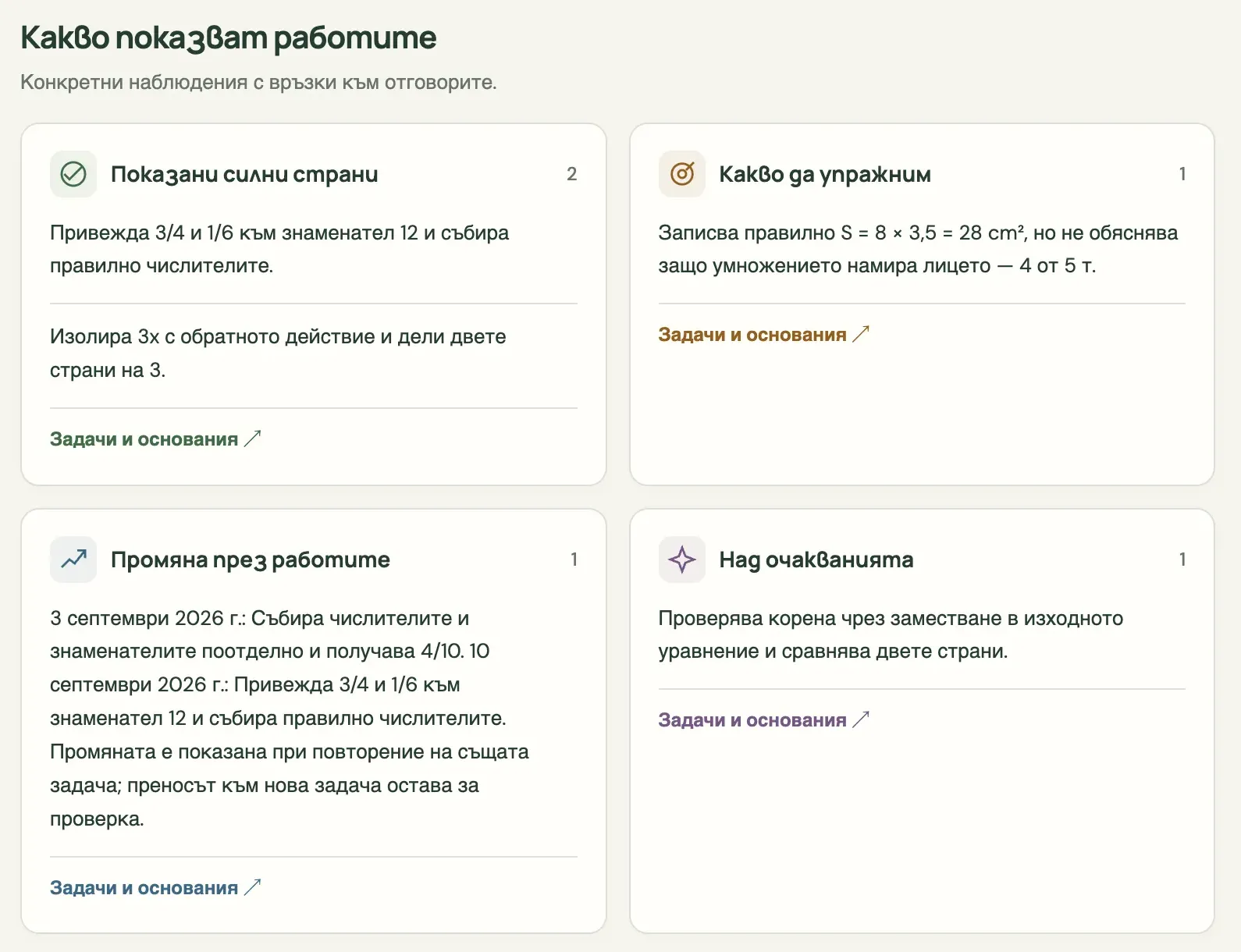Select the Промяна през работите card title

tap(251, 559)
